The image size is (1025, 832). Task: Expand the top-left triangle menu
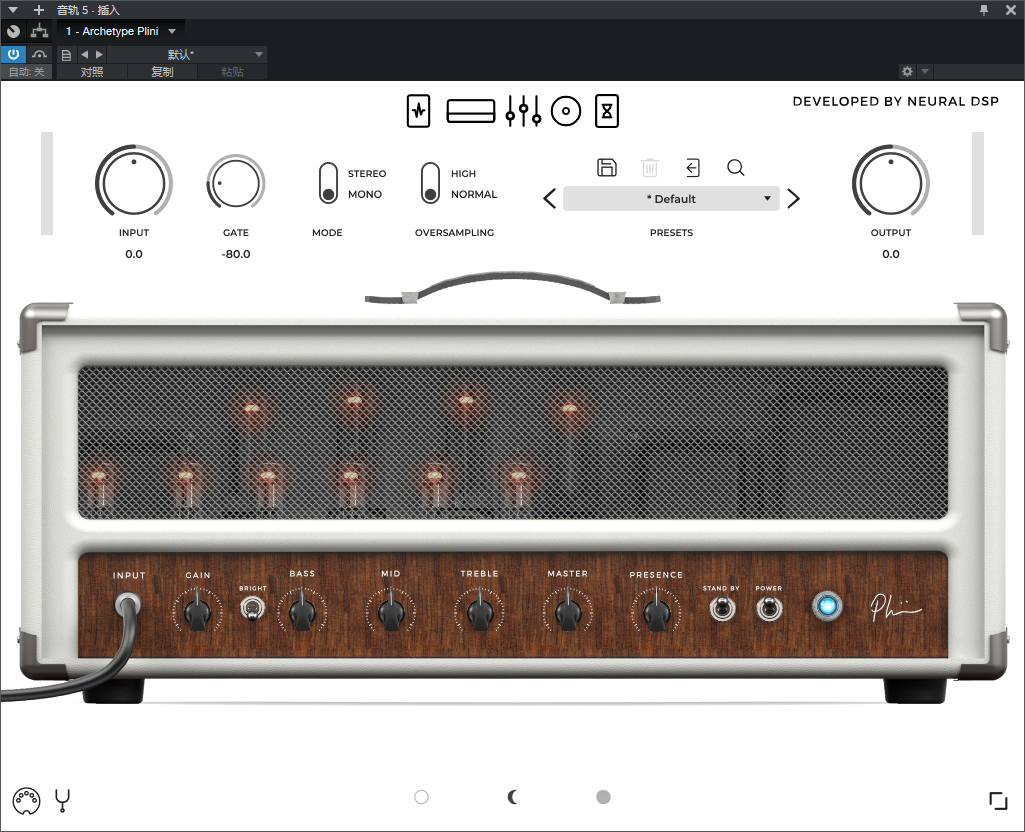tap(12, 10)
